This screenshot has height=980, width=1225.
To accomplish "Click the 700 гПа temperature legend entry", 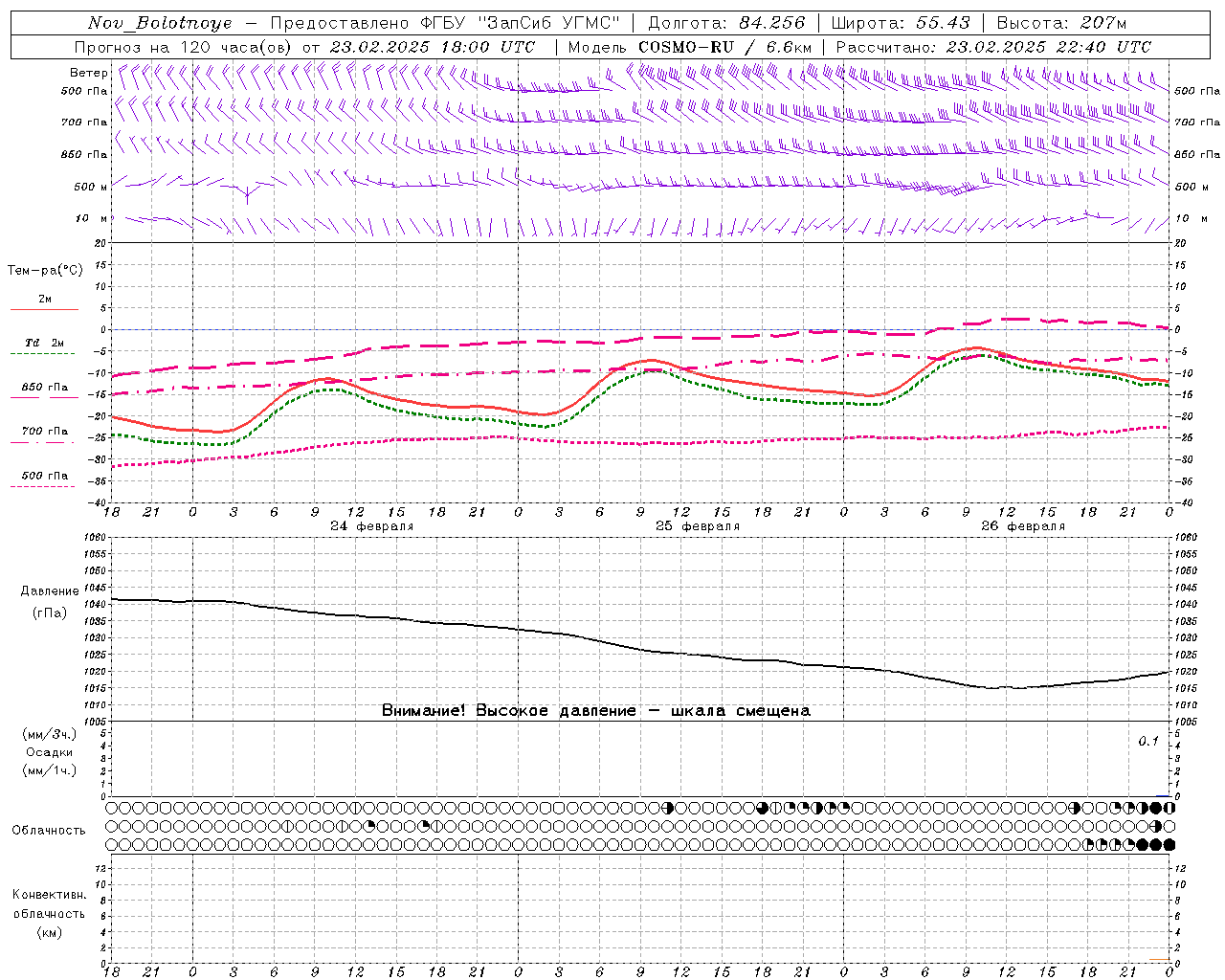I will point(45,432).
